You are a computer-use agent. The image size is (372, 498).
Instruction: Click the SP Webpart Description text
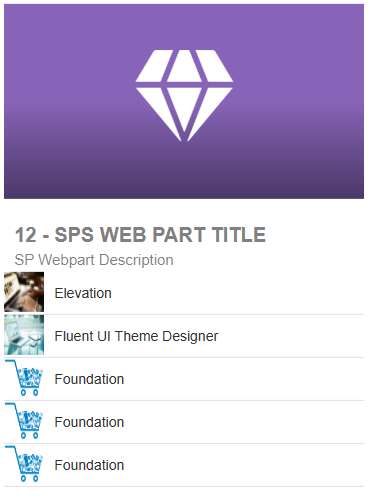pos(94,260)
